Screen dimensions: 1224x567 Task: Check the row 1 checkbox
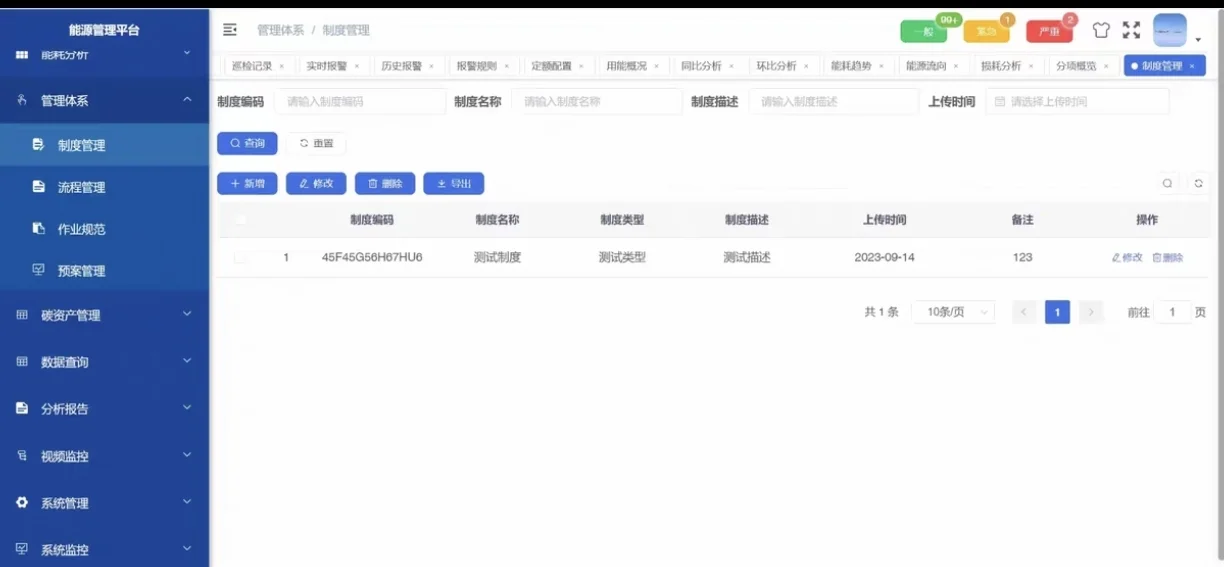240,258
